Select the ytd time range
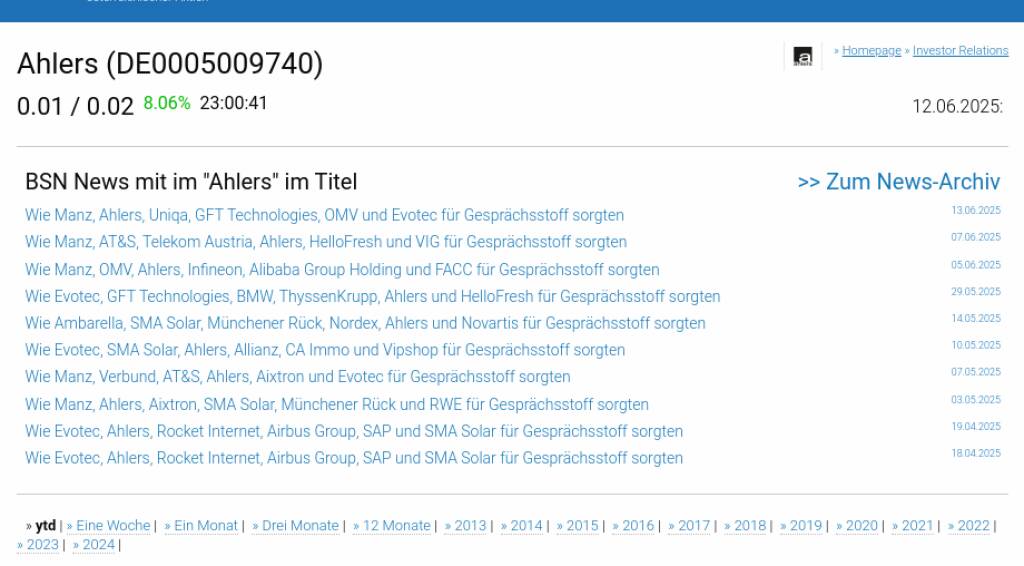1024x566 pixels. tap(45, 526)
